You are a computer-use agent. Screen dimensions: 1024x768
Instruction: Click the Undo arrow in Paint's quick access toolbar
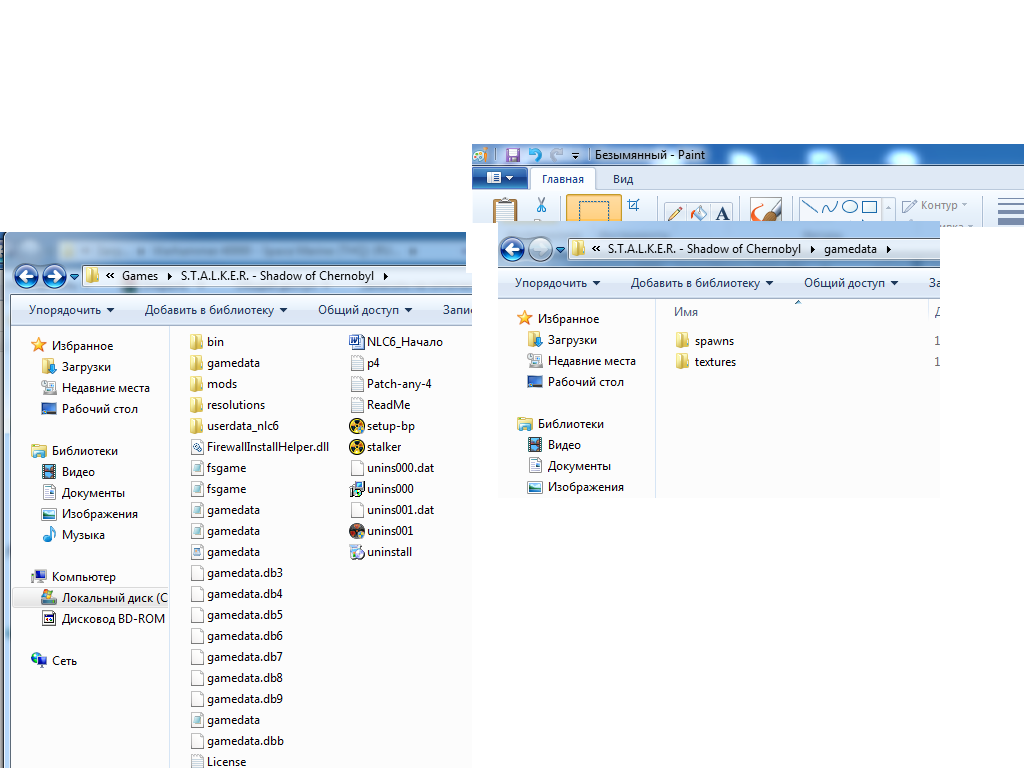(535, 155)
